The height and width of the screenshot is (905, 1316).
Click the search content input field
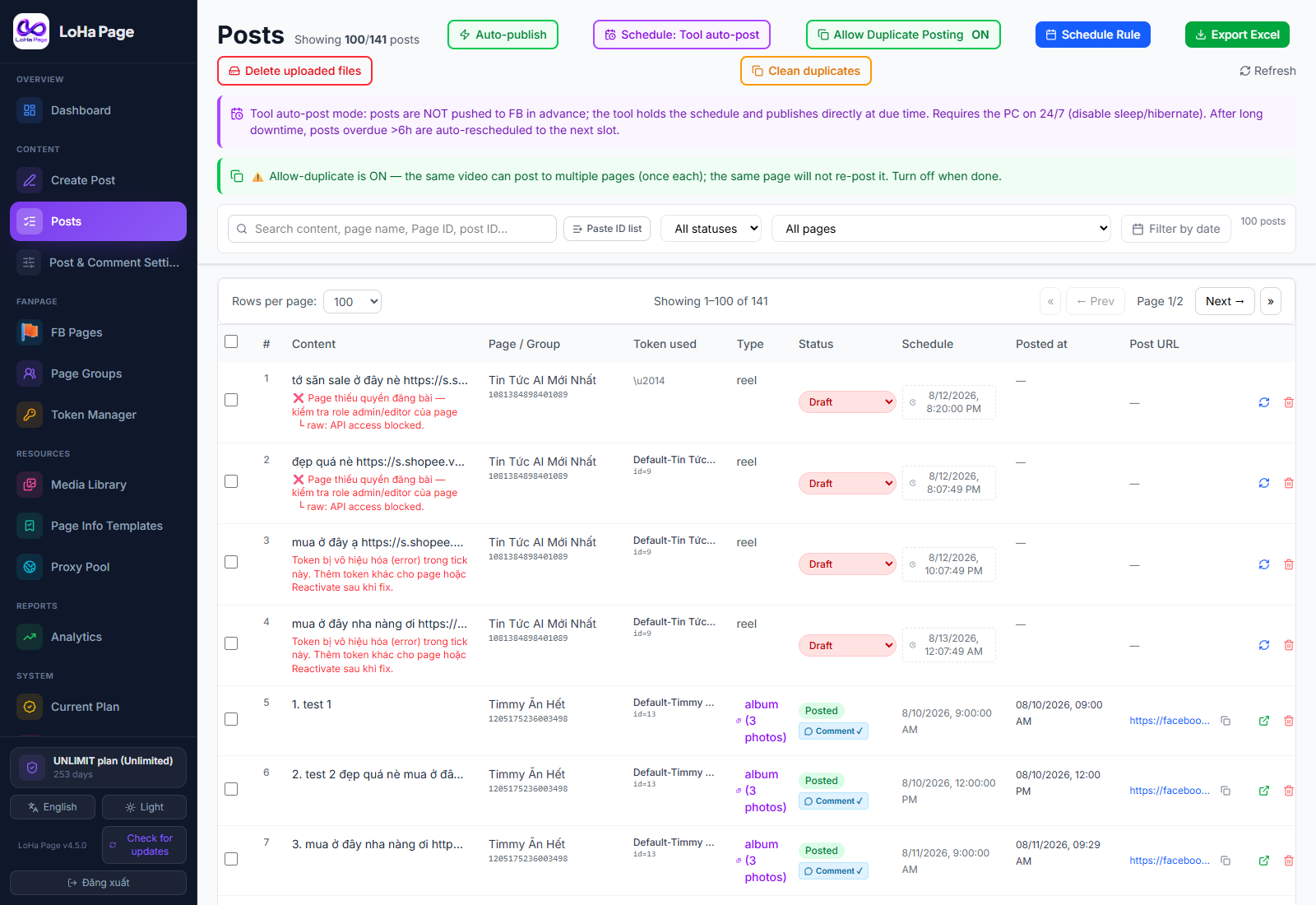click(x=392, y=229)
